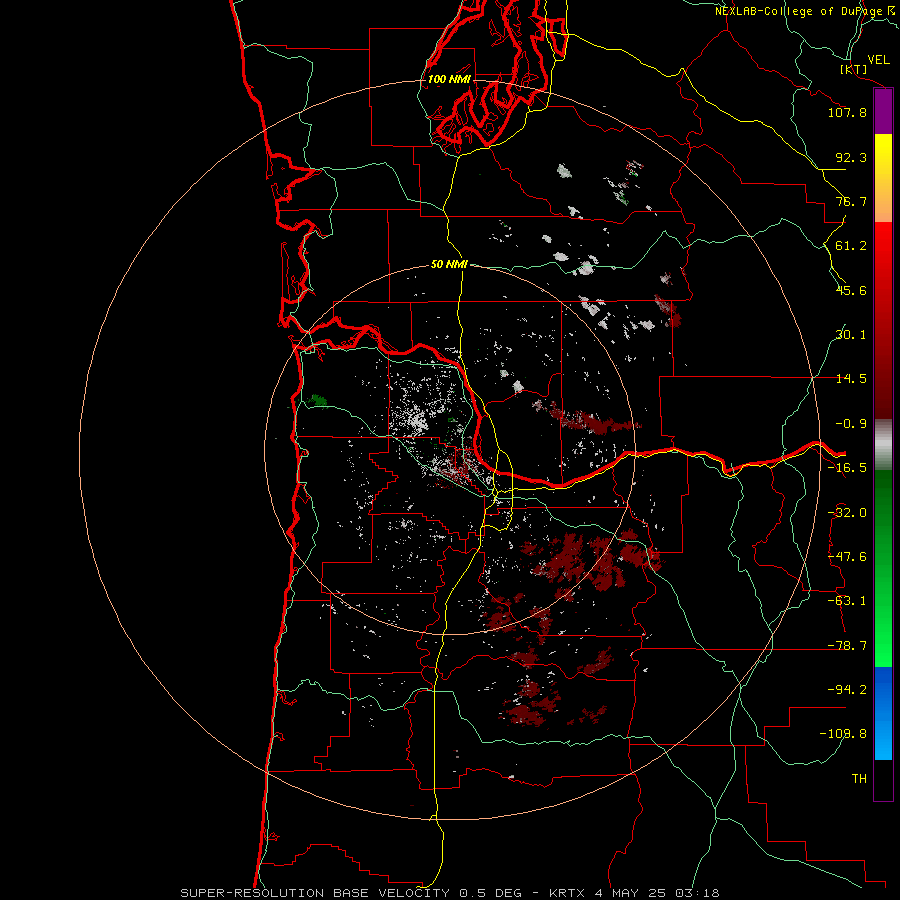The width and height of the screenshot is (900, 900).
Task: Select the -32.0 scale value
Action: tap(847, 513)
